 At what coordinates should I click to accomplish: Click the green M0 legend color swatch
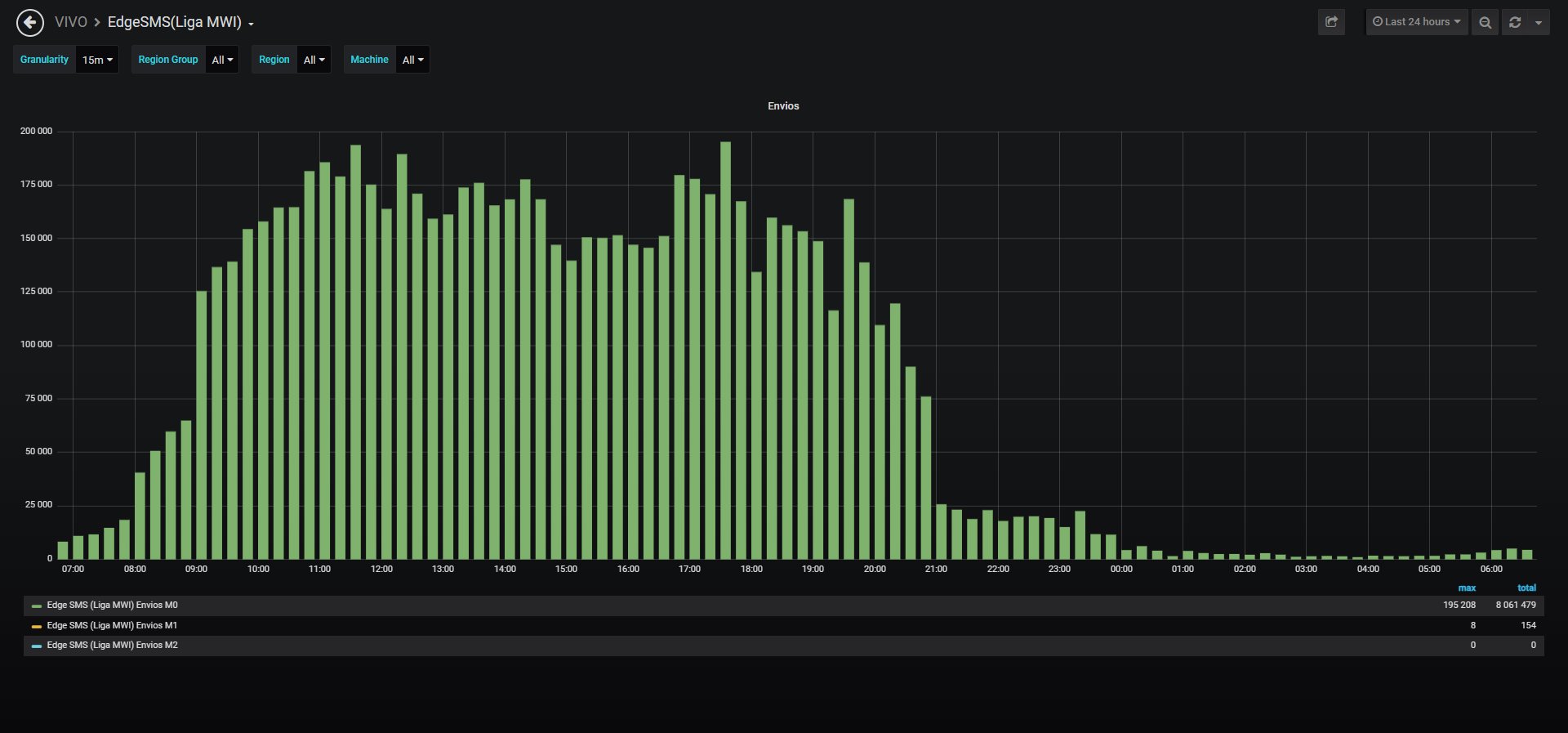tap(37, 606)
